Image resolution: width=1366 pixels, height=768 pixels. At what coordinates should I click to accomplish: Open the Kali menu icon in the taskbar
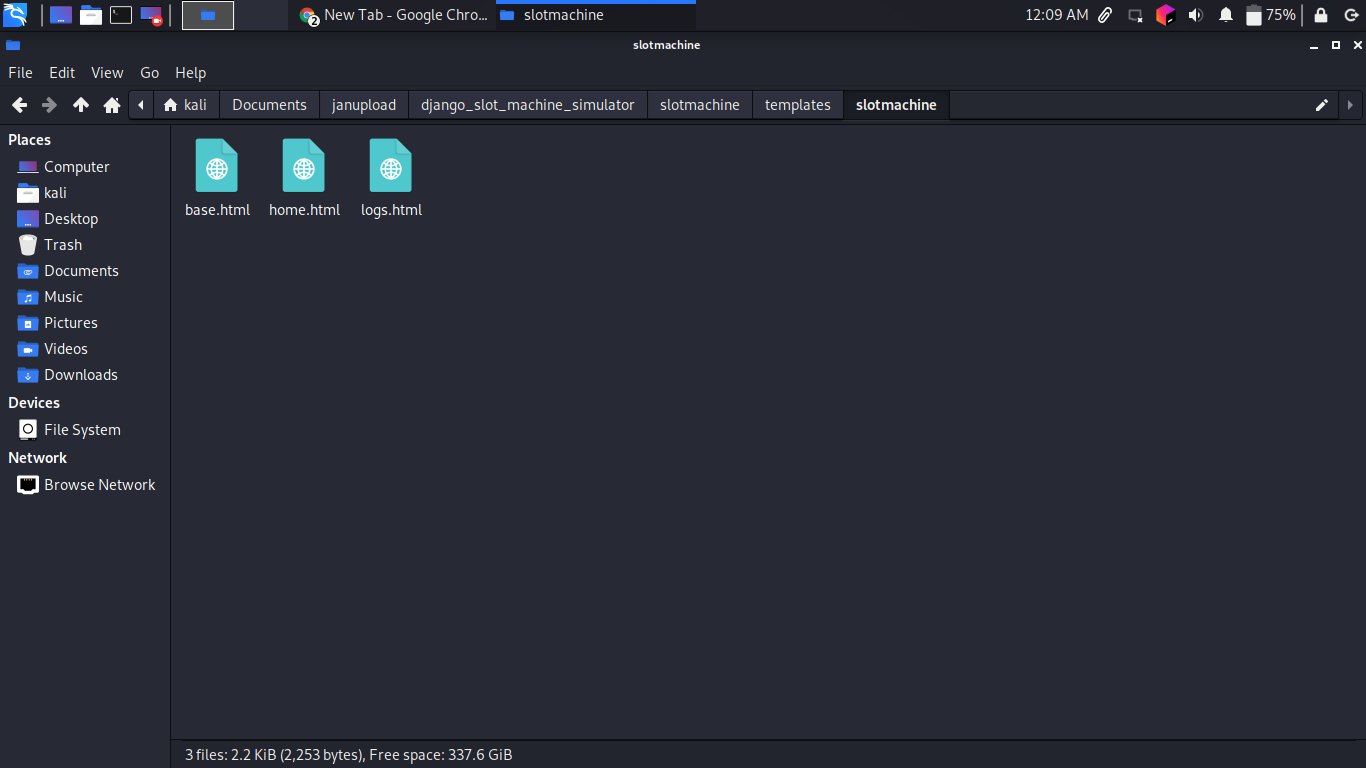(15, 15)
